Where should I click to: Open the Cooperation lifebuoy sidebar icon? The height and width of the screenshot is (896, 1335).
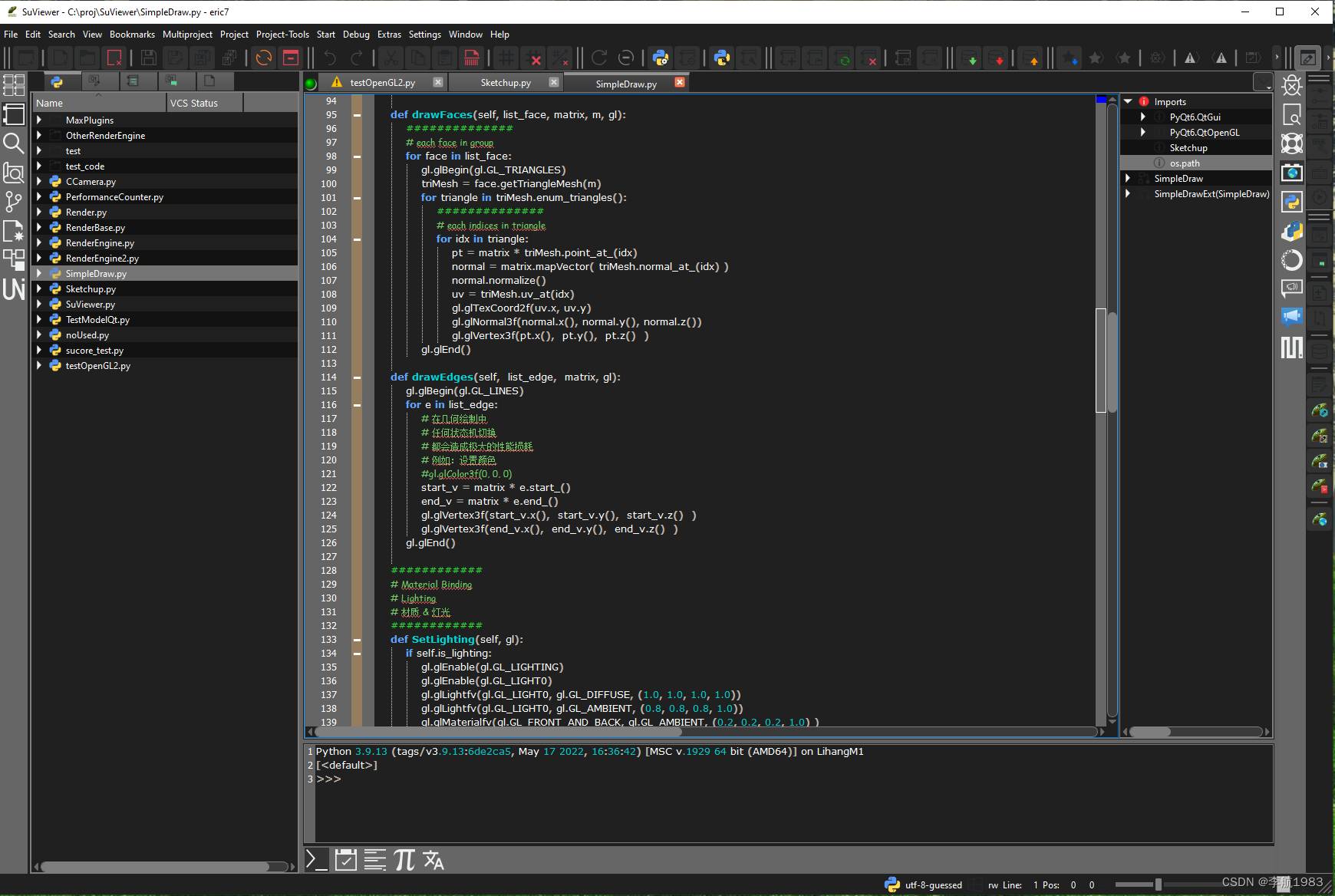(1292, 143)
